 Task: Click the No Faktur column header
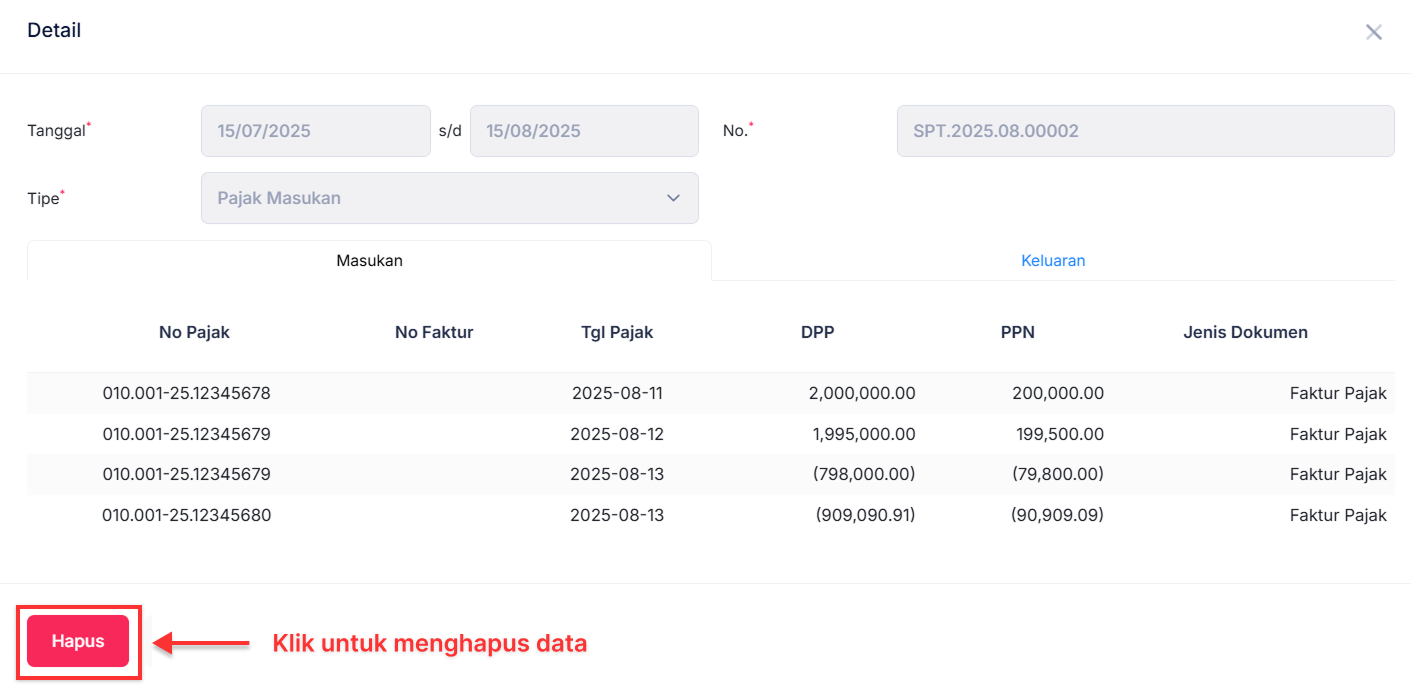[x=433, y=331]
